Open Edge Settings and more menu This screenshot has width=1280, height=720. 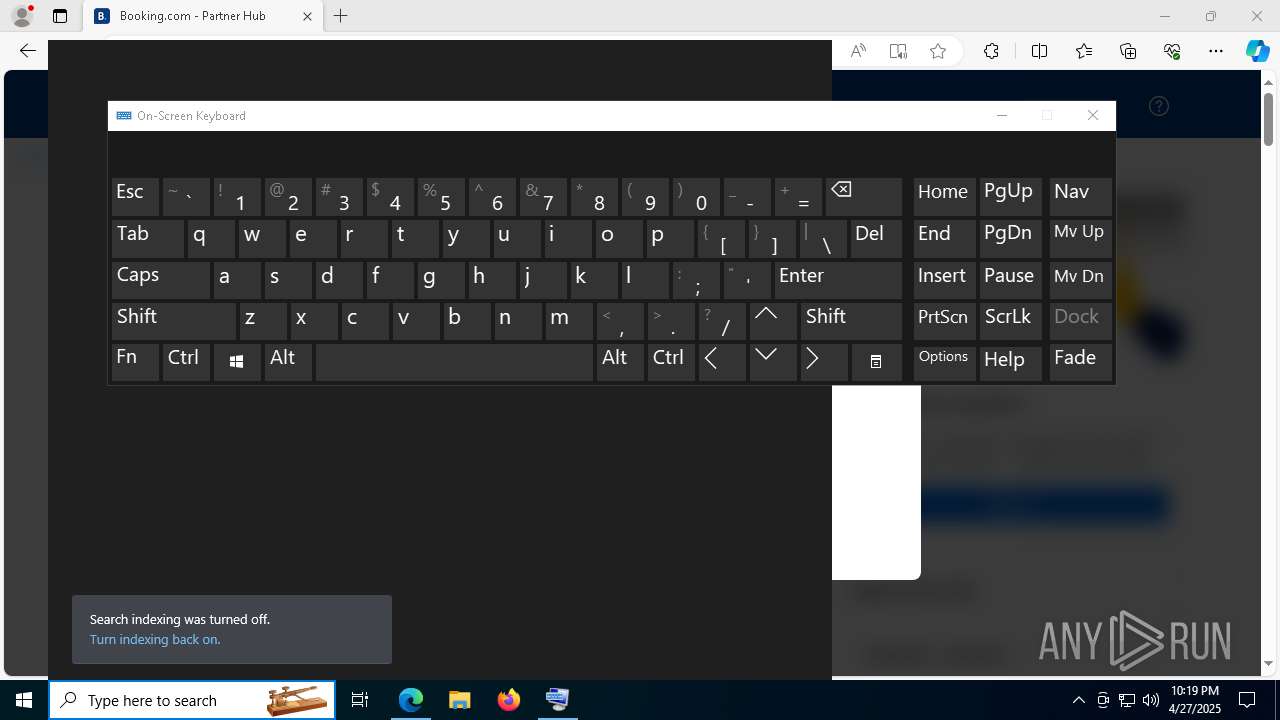click(x=1216, y=51)
